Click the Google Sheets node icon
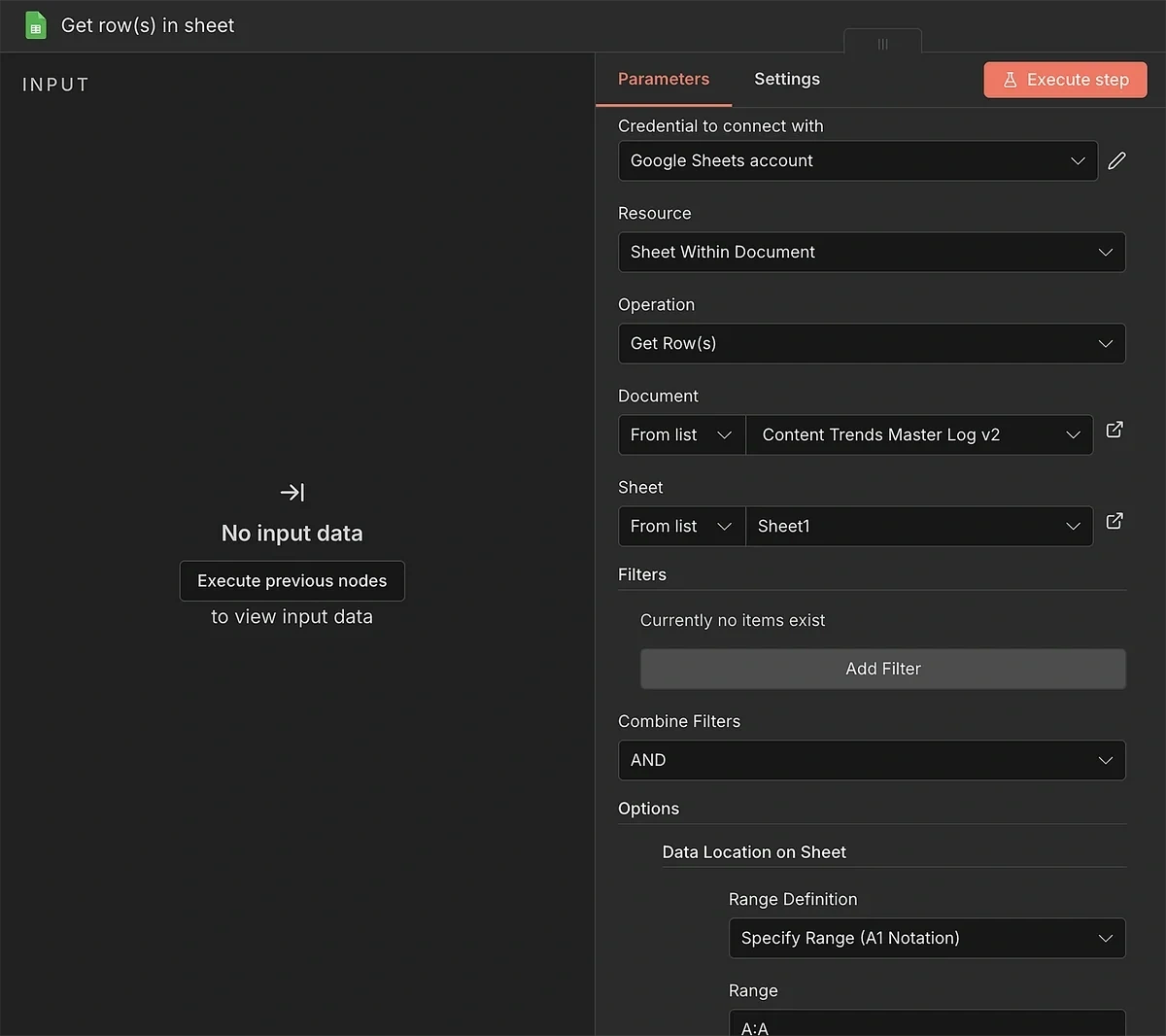The width and height of the screenshot is (1166, 1036). [x=36, y=25]
